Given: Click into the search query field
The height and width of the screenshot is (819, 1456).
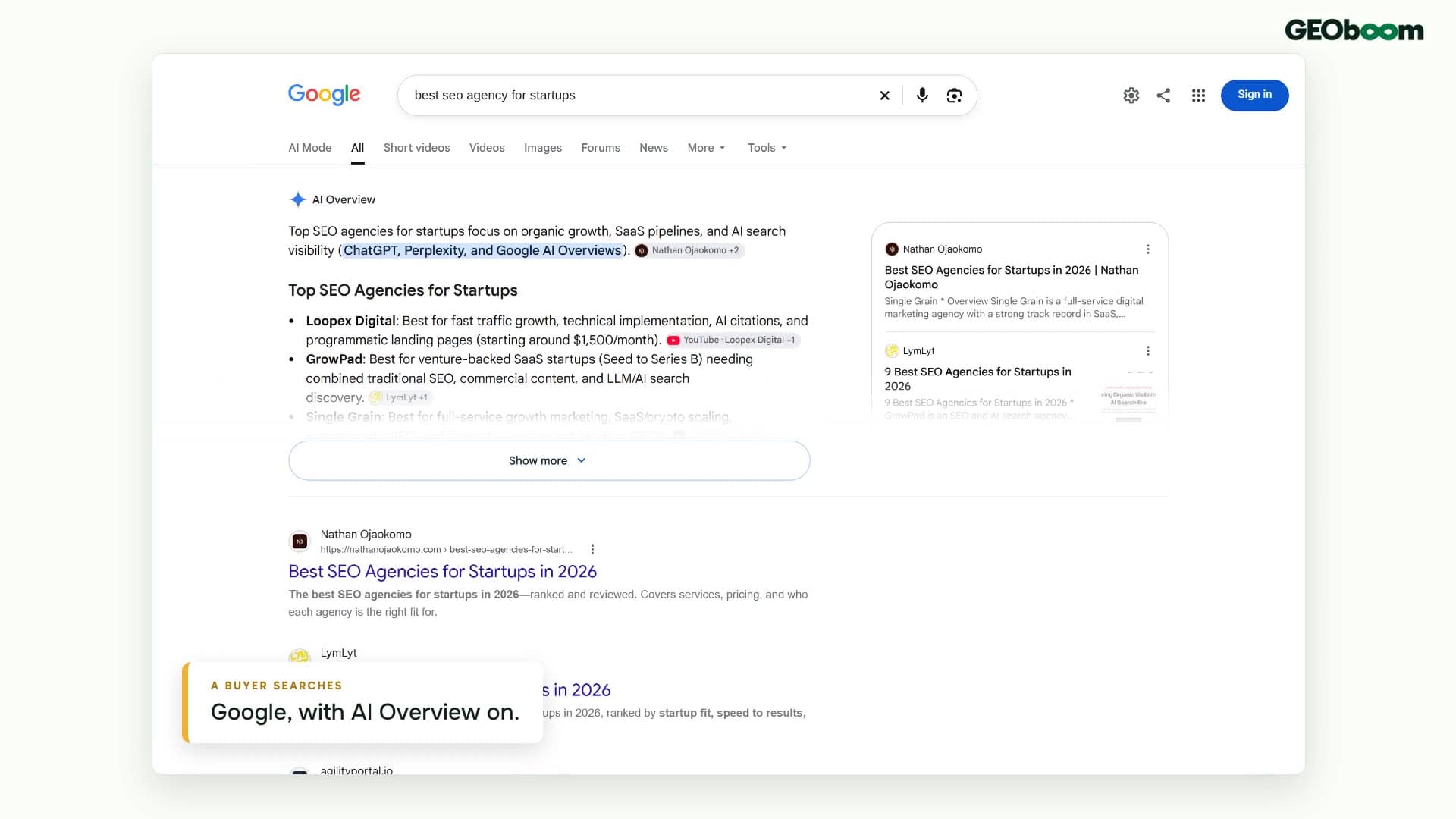Looking at the screenshot, I should (x=637, y=96).
